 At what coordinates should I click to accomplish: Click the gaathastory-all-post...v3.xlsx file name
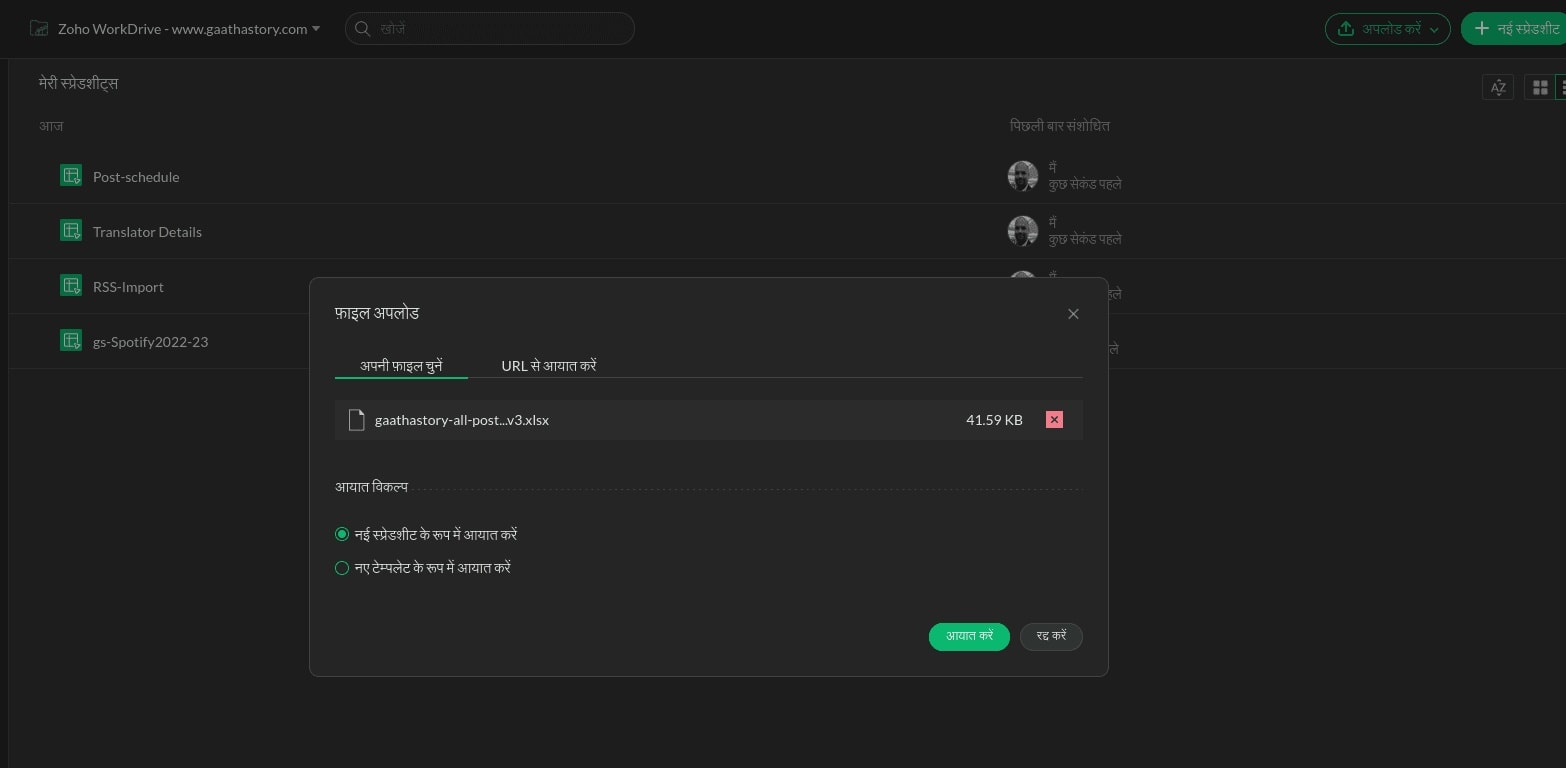click(462, 420)
